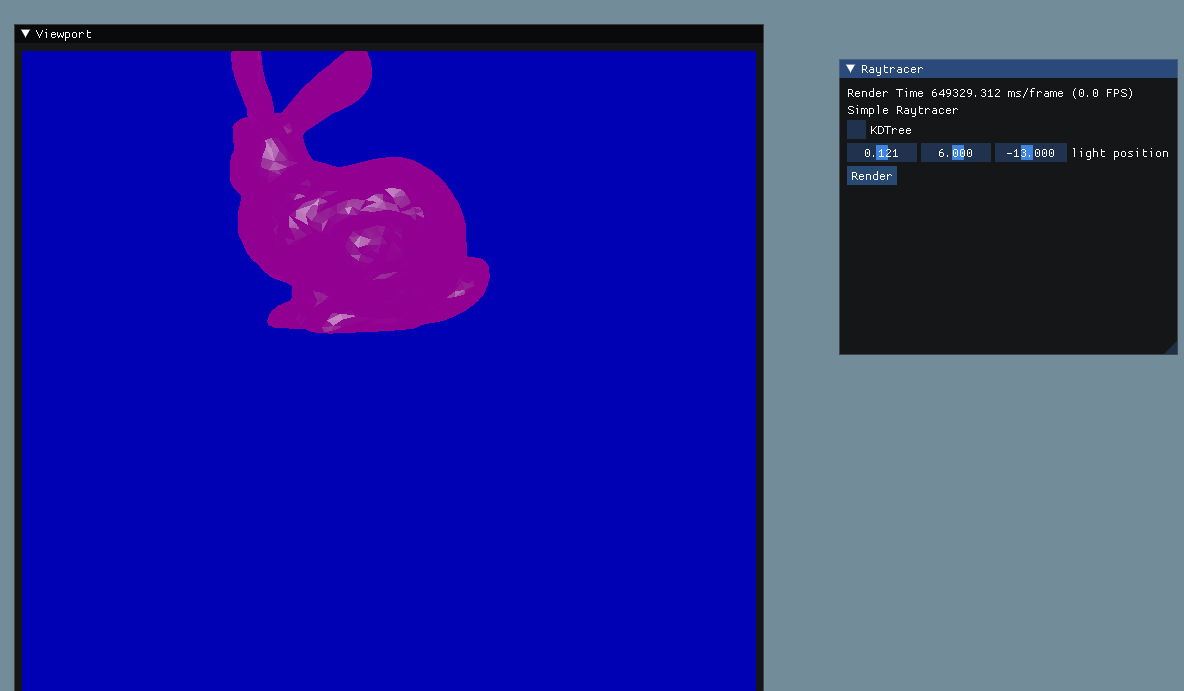Screen dimensions: 1184x691
Task: Click the Render Time readout text
Action: [990, 93]
